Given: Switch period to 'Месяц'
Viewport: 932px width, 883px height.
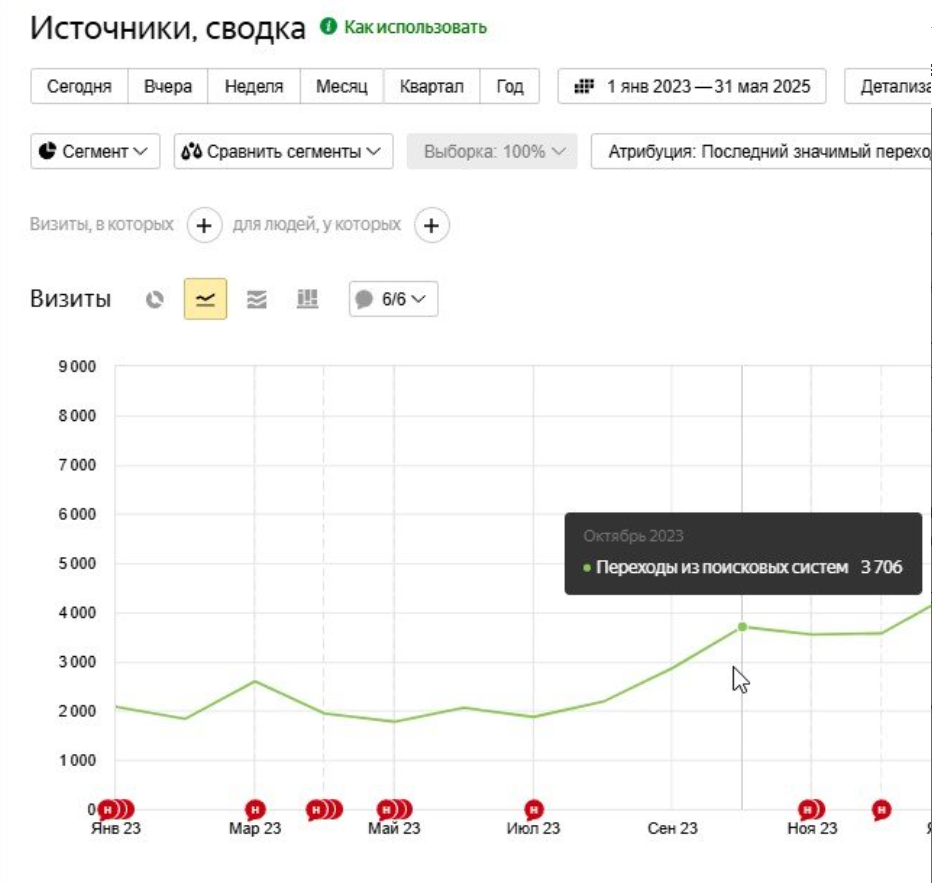Looking at the screenshot, I should point(342,87).
